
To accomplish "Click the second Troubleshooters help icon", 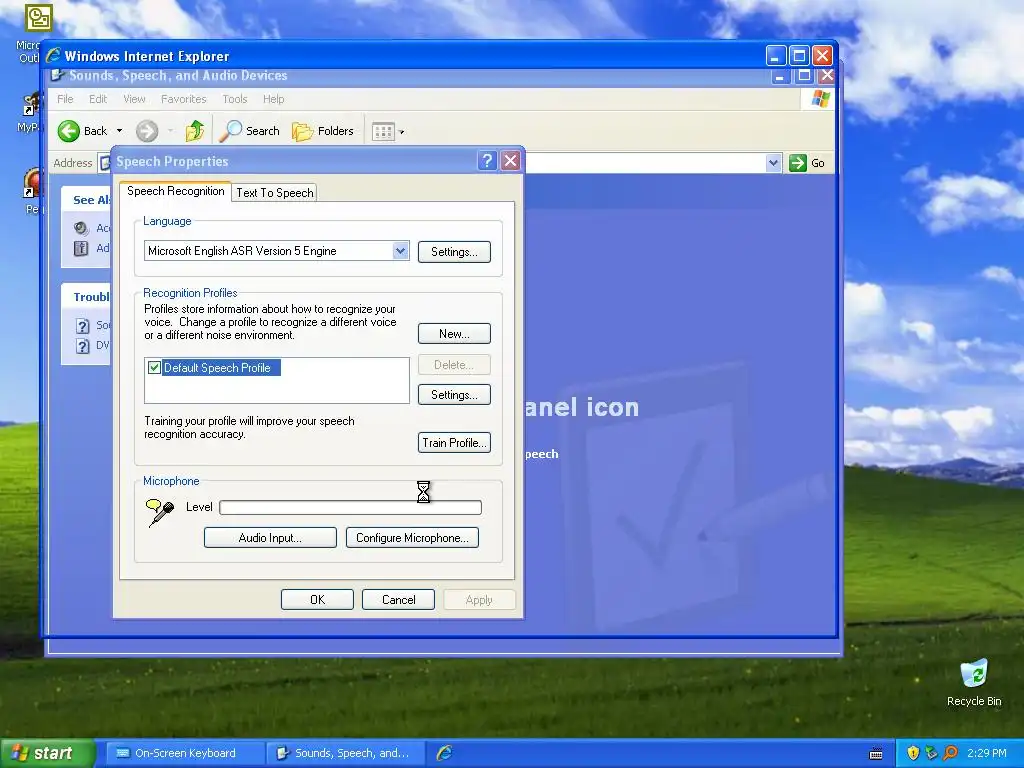I will [82, 346].
